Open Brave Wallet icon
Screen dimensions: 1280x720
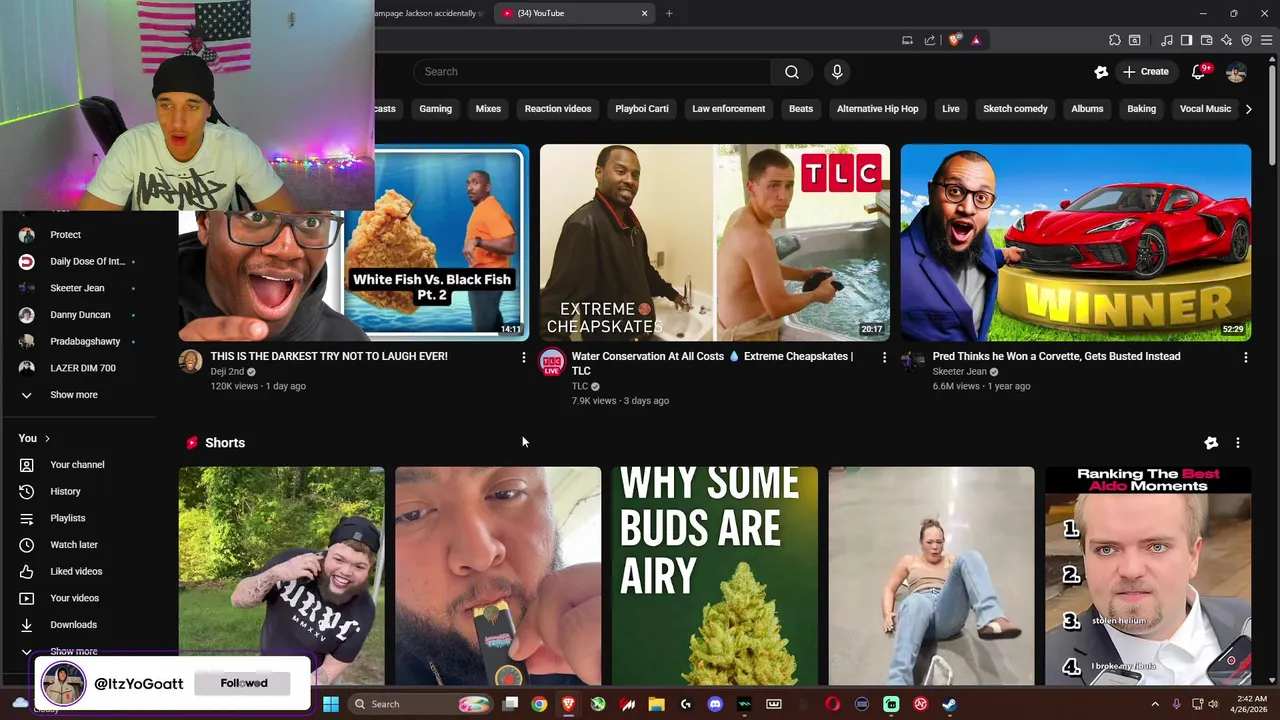pyautogui.click(x=1206, y=40)
